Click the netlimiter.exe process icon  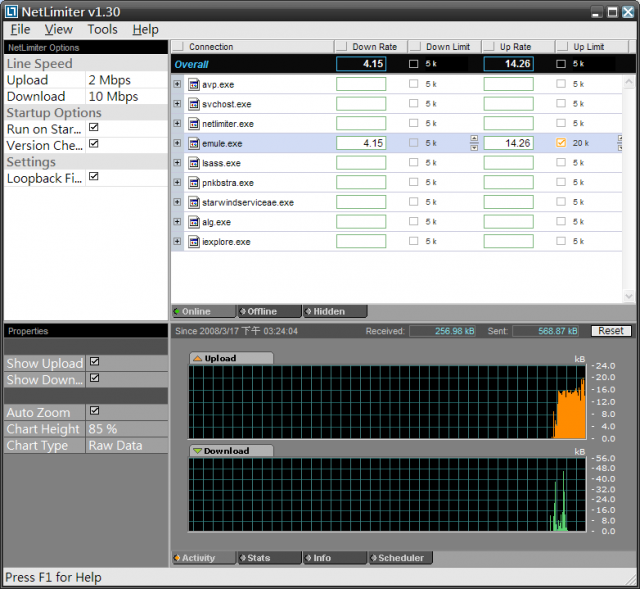click(x=193, y=124)
